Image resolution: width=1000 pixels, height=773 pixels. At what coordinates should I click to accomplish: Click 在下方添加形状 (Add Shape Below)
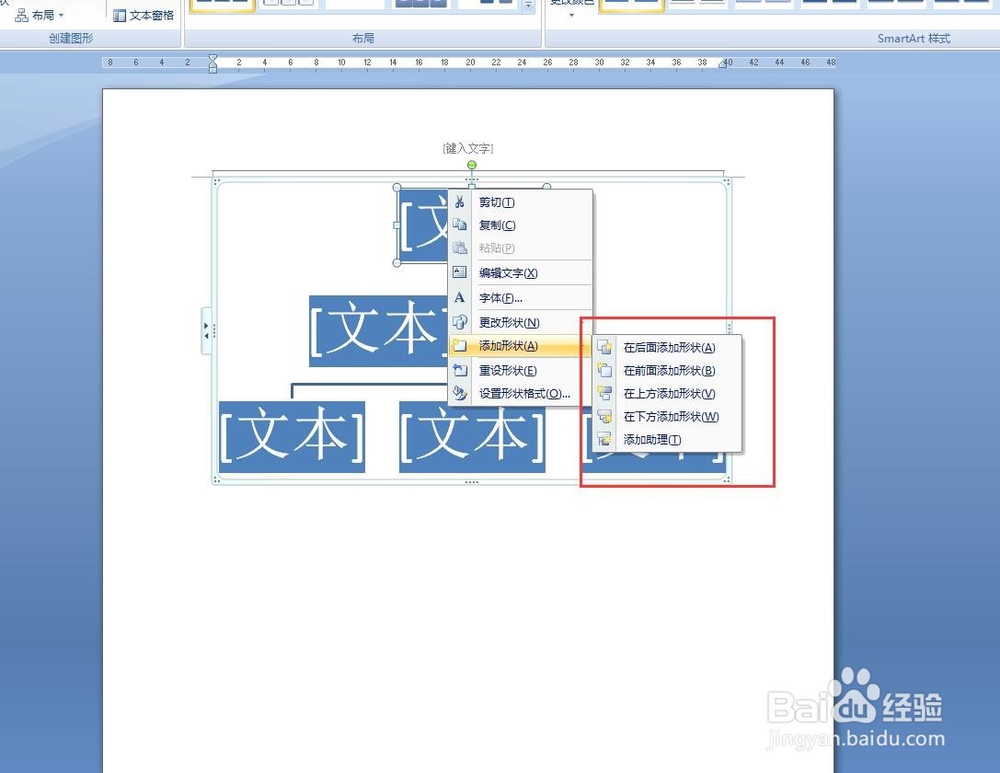tap(672, 417)
